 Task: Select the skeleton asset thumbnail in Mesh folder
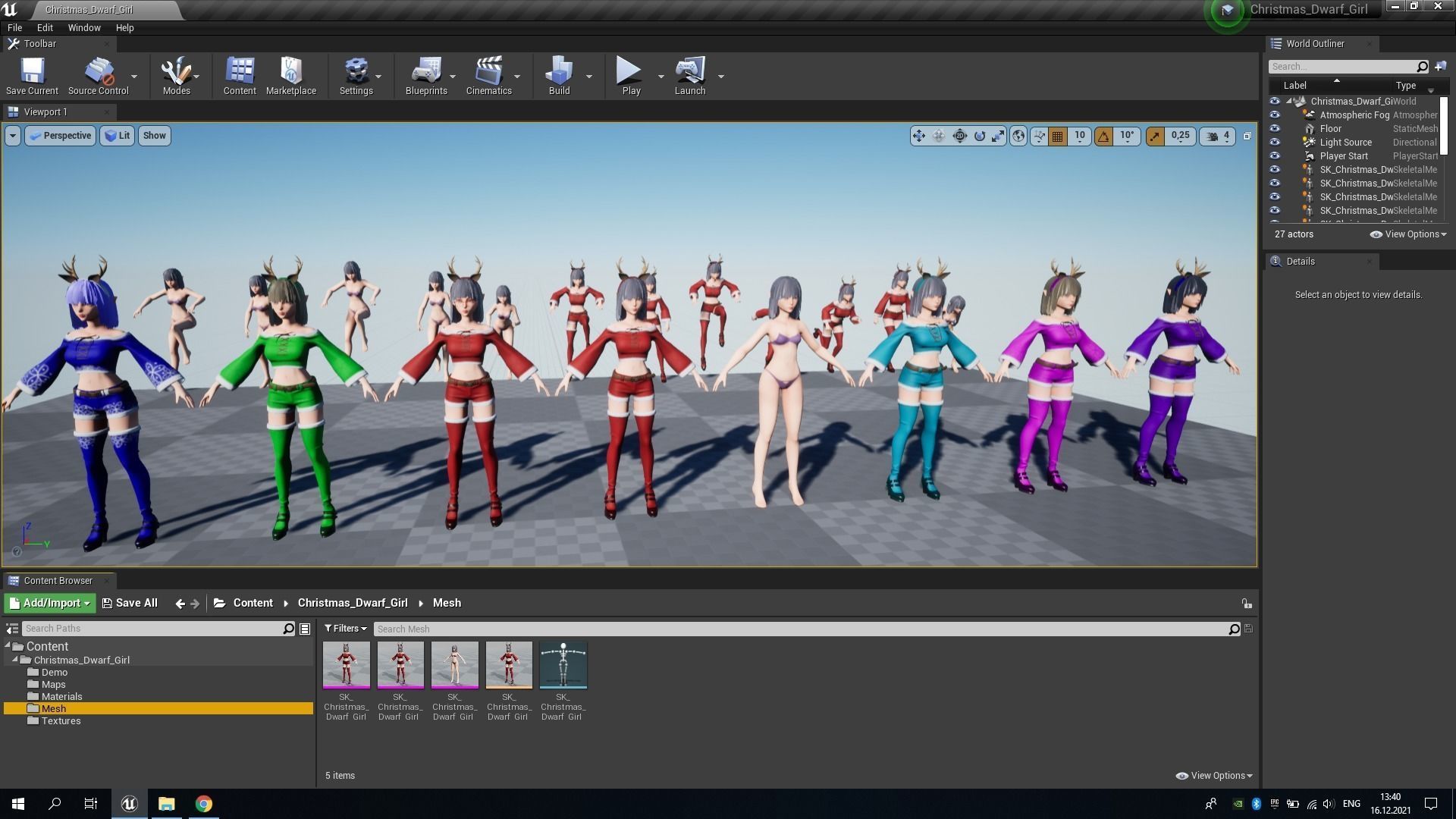[x=563, y=665]
